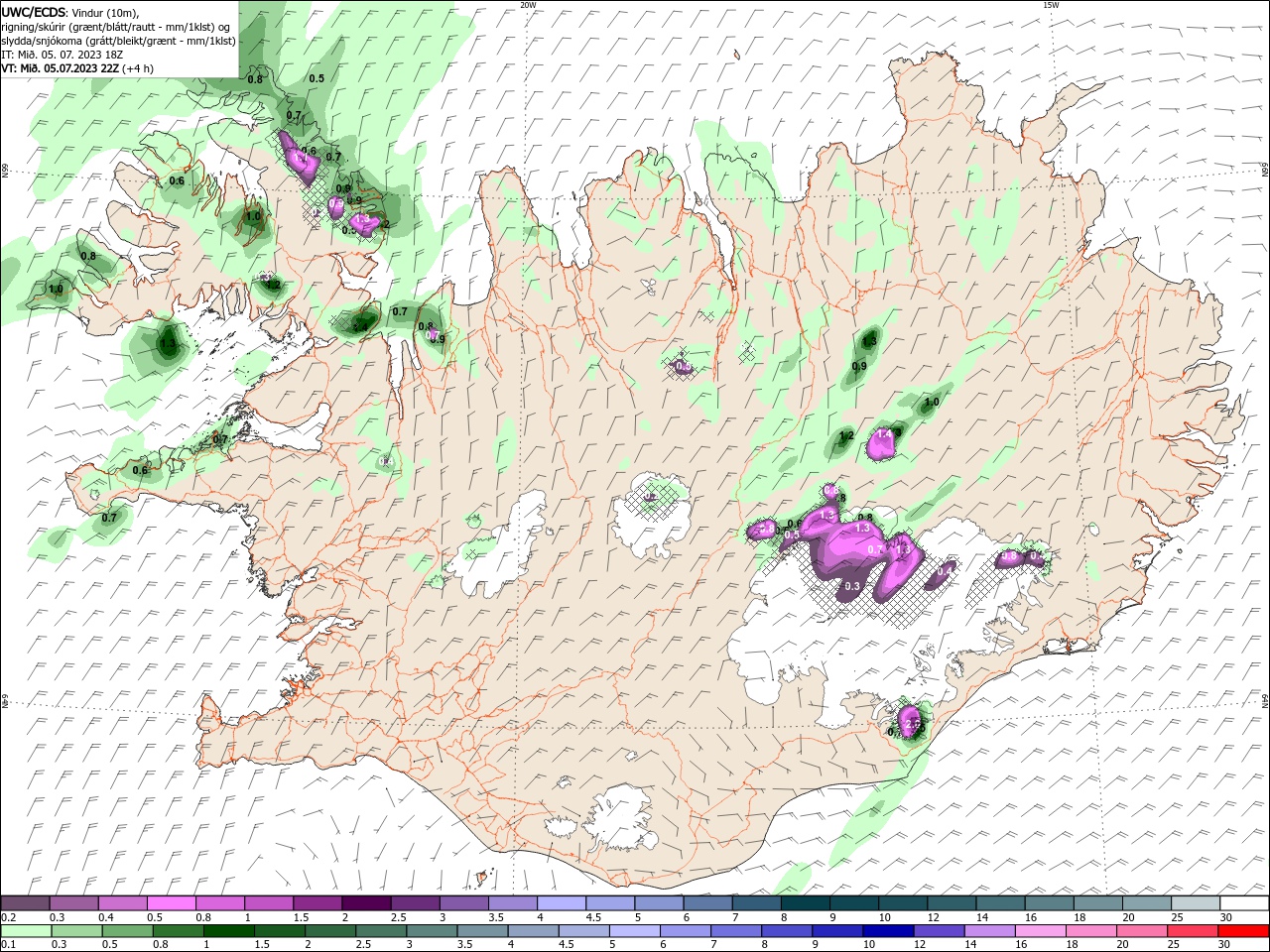This screenshot has width=1270, height=952.
Task: Pick the palest green 0.1–0.3 swatch, lower legend
Action: 27,930
